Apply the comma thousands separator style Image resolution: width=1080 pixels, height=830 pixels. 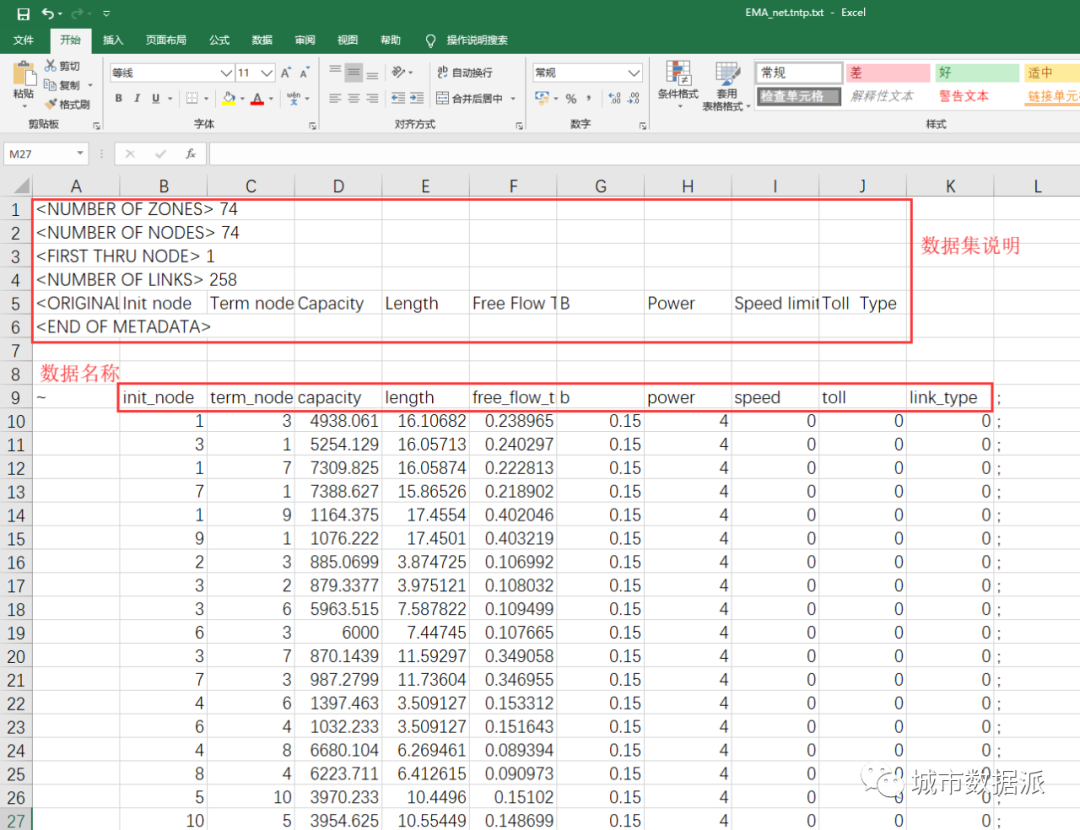(x=589, y=98)
